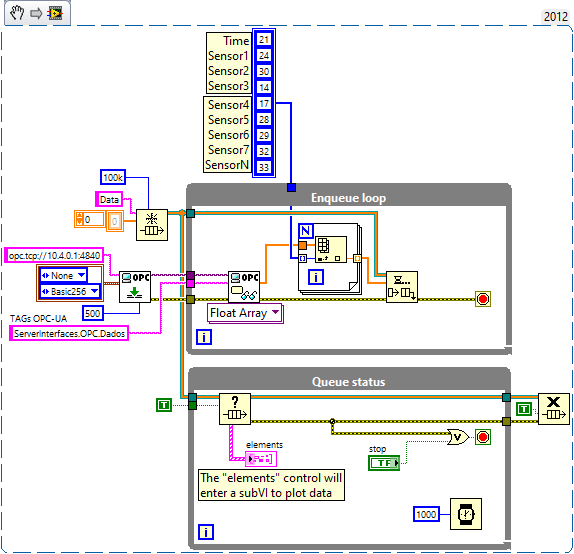
Task: Click the 500 numeric constant
Action: pos(92,313)
